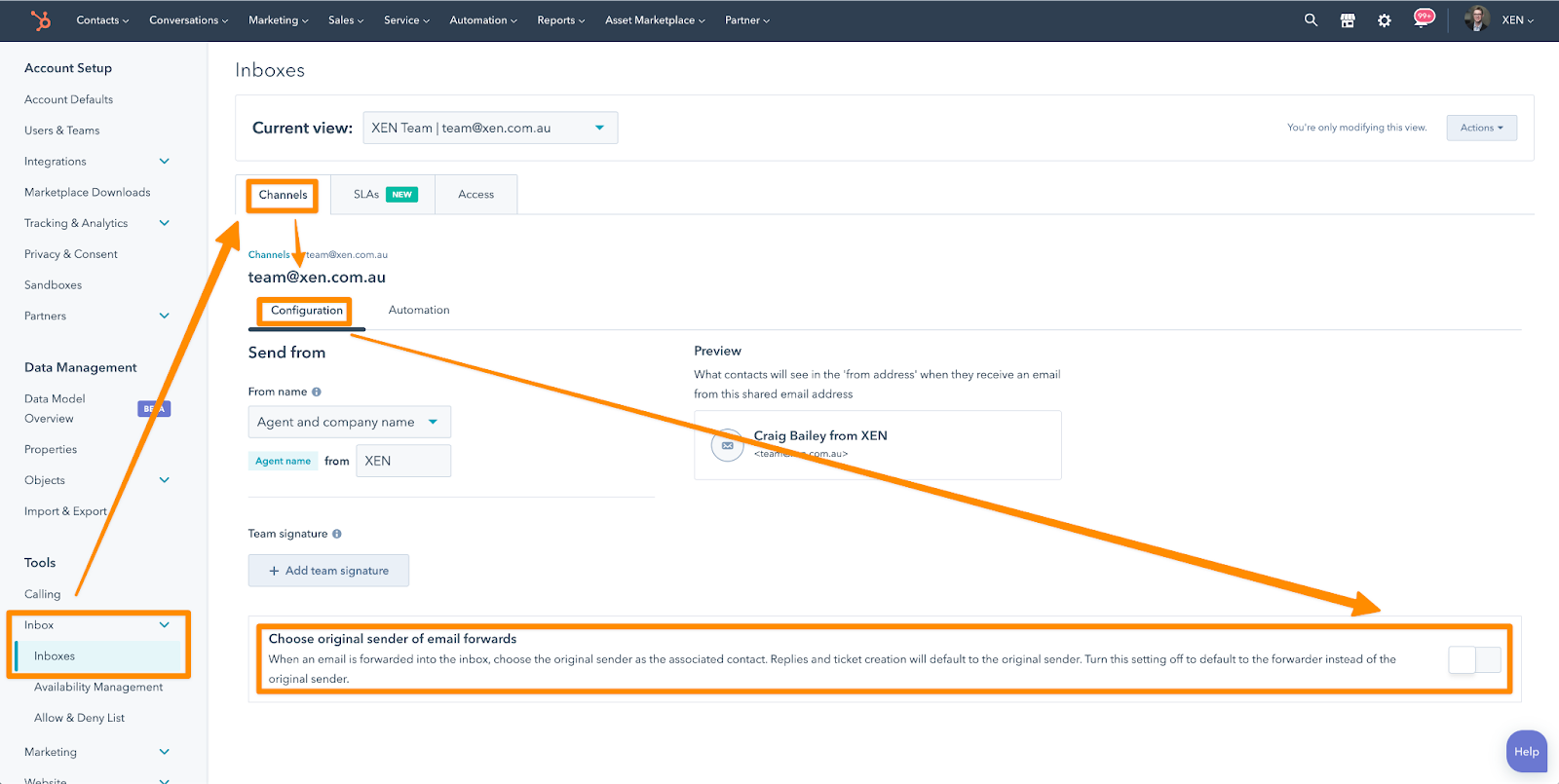Open the Help widget button
This screenshot has height=784, width=1559.
pyautogui.click(x=1526, y=752)
